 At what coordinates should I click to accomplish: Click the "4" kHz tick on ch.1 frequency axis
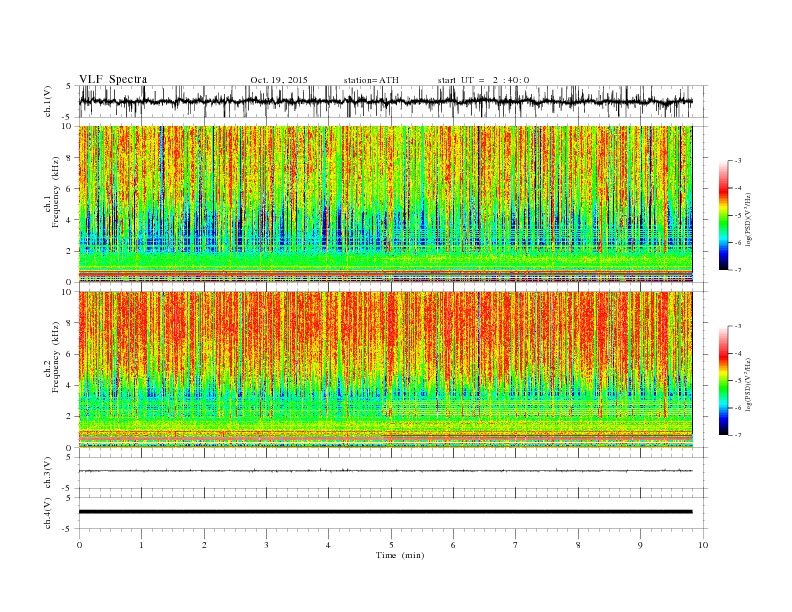[70, 220]
